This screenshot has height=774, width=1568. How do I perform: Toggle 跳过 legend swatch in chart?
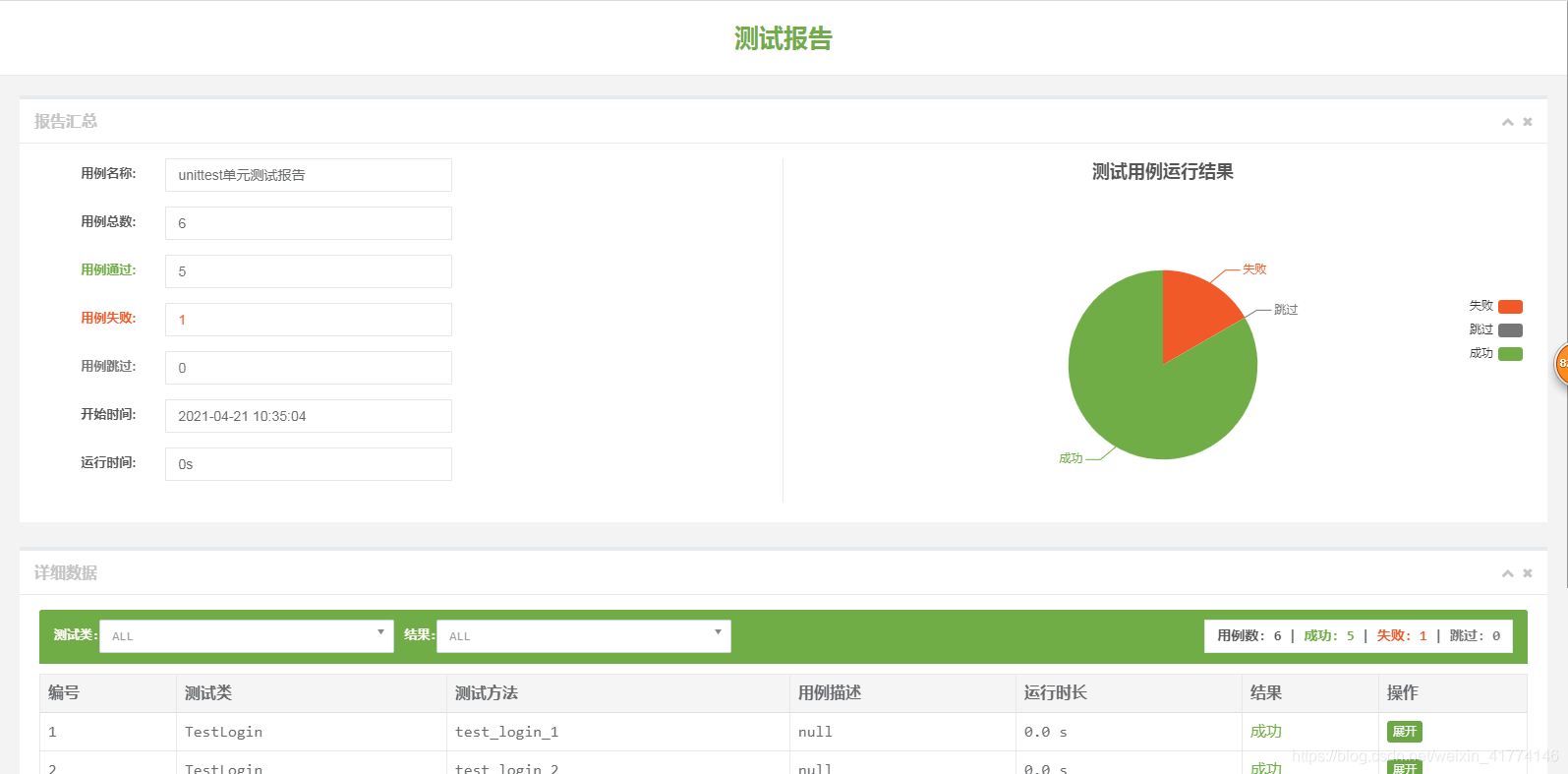tap(1510, 329)
